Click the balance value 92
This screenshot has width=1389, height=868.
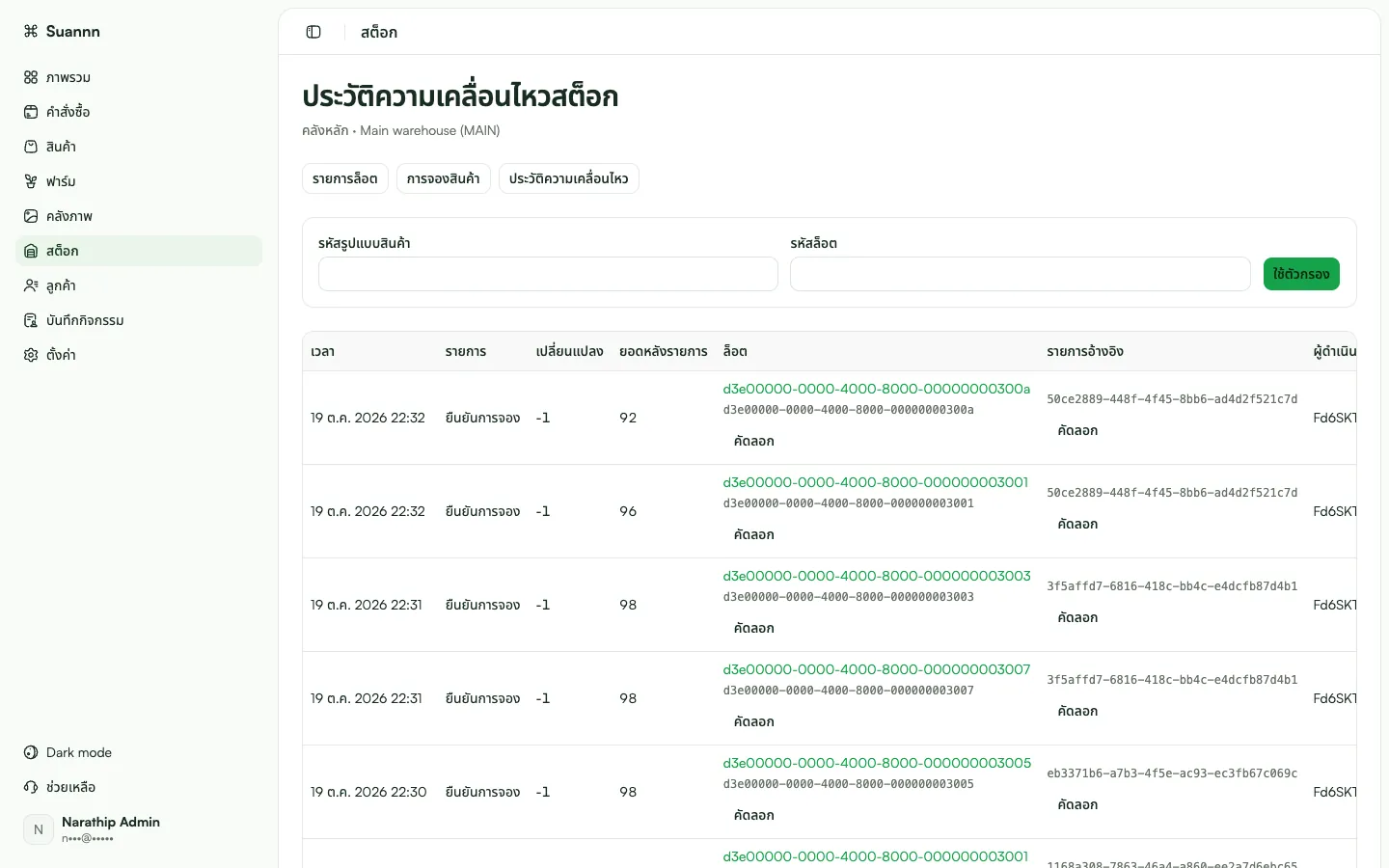click(628, 418)
